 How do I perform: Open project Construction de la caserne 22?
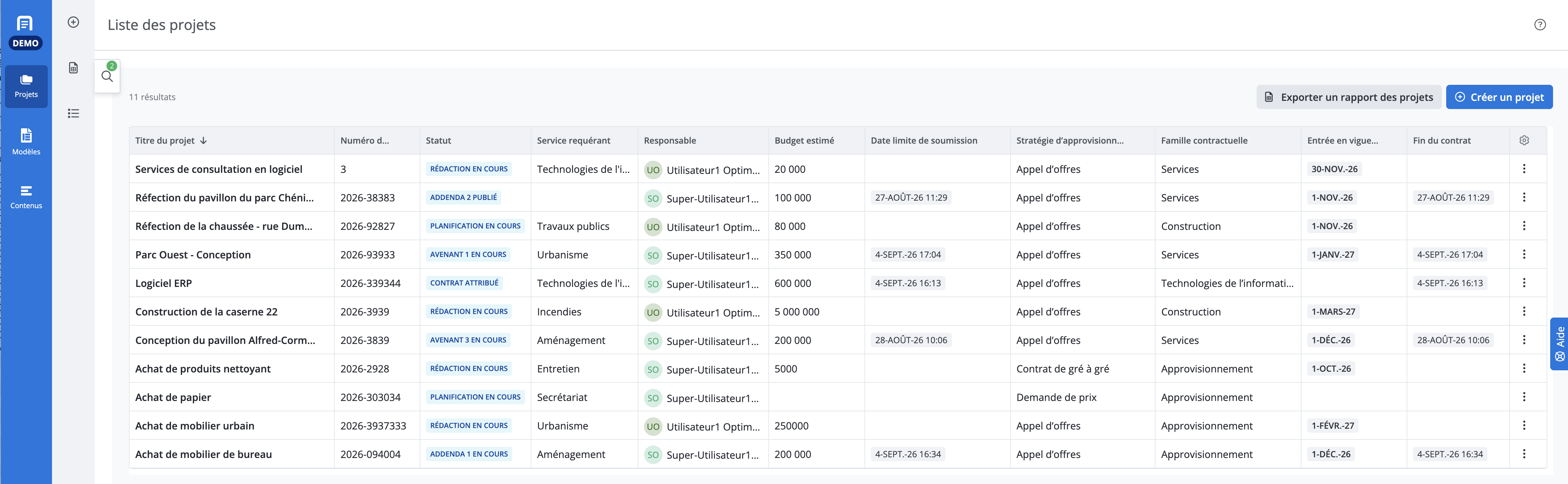click(x=206, y=312)
